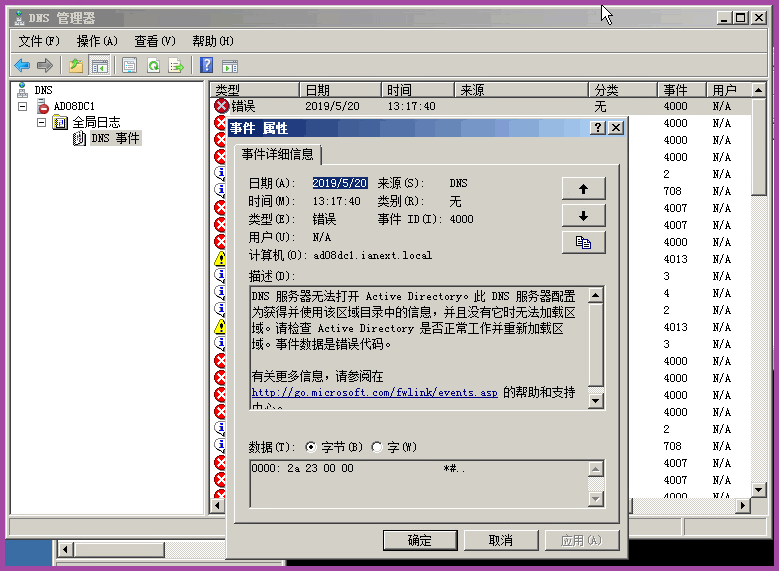
Task: Click the description box scroll down arrow
Action: coord(596,401)
